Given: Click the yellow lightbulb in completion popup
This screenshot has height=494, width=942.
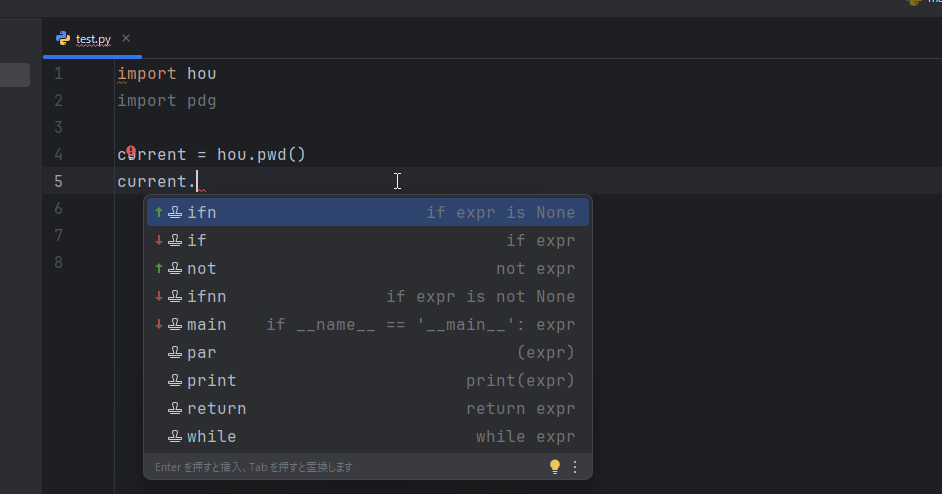Looking at the screenshot, I should coord(555,467).
